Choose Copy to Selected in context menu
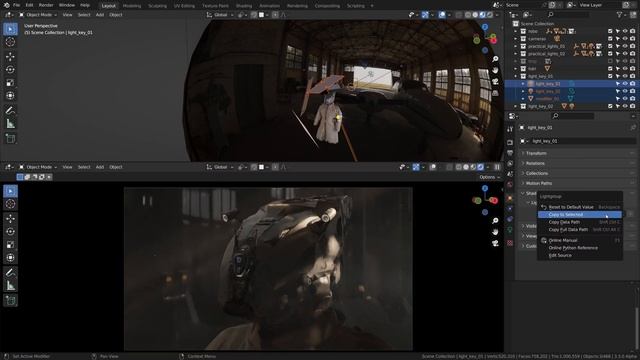Screen dimensions: 640x360 580,215
